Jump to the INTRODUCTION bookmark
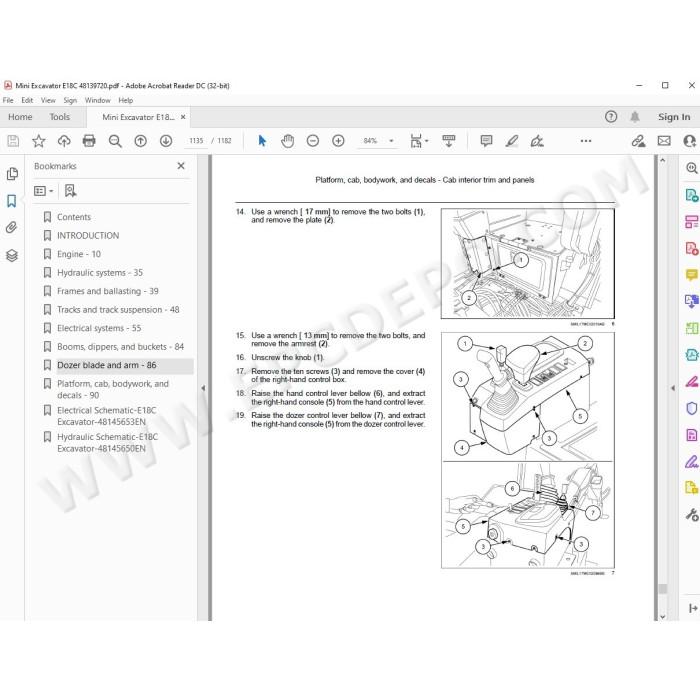The image size is (700, 700). (x=88, y=236)
